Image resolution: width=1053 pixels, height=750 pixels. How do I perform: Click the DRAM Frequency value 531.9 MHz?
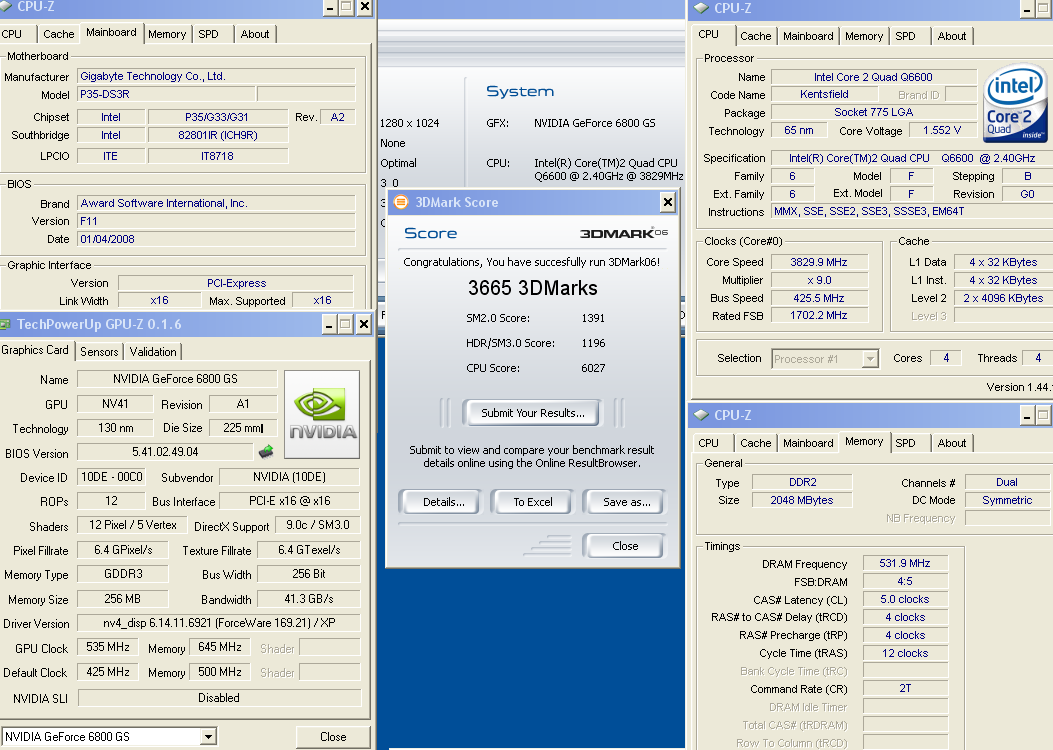pyautogui.click(x=905, y=563)
